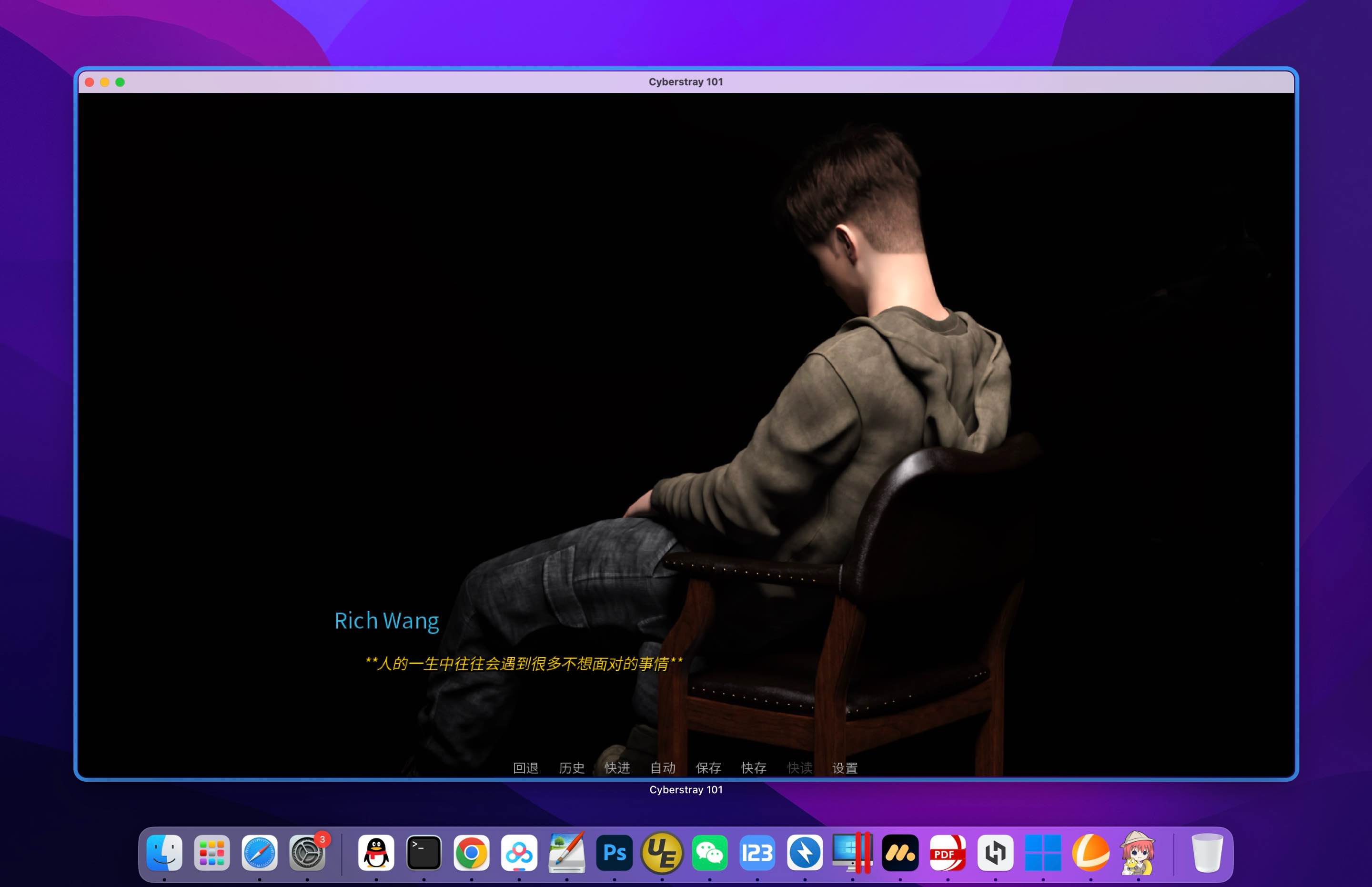The image size is (1372, 887).
Task: Open Baidu Netdisk cloud icon
Action: [519, 852]
